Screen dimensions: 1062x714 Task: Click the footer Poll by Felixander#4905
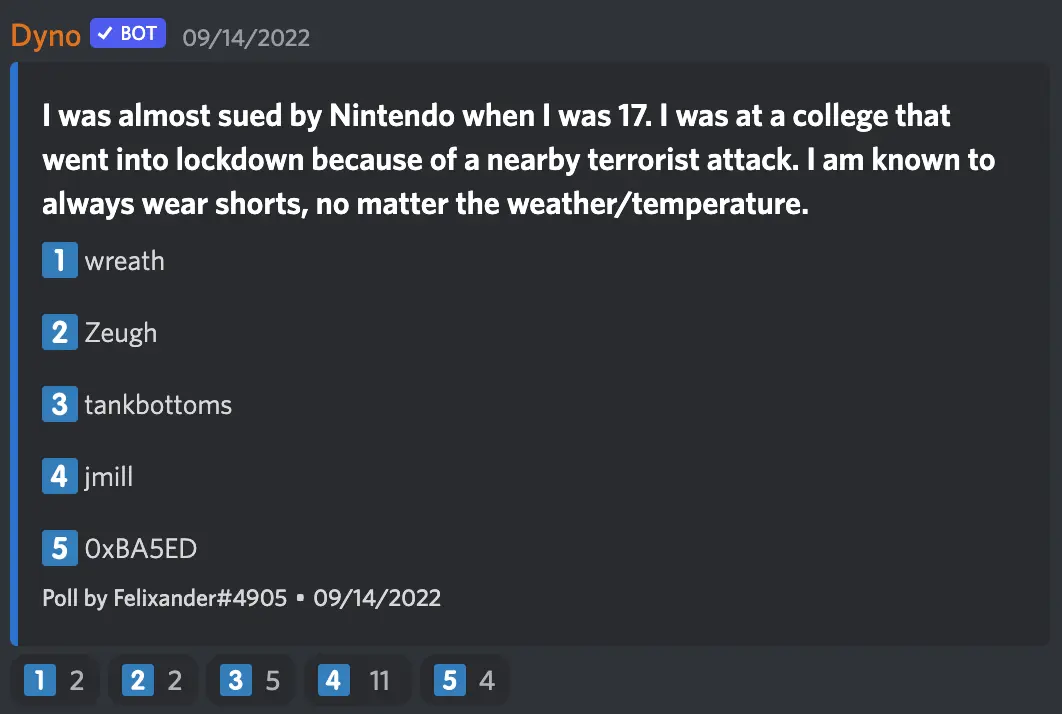tap(165, 598)
